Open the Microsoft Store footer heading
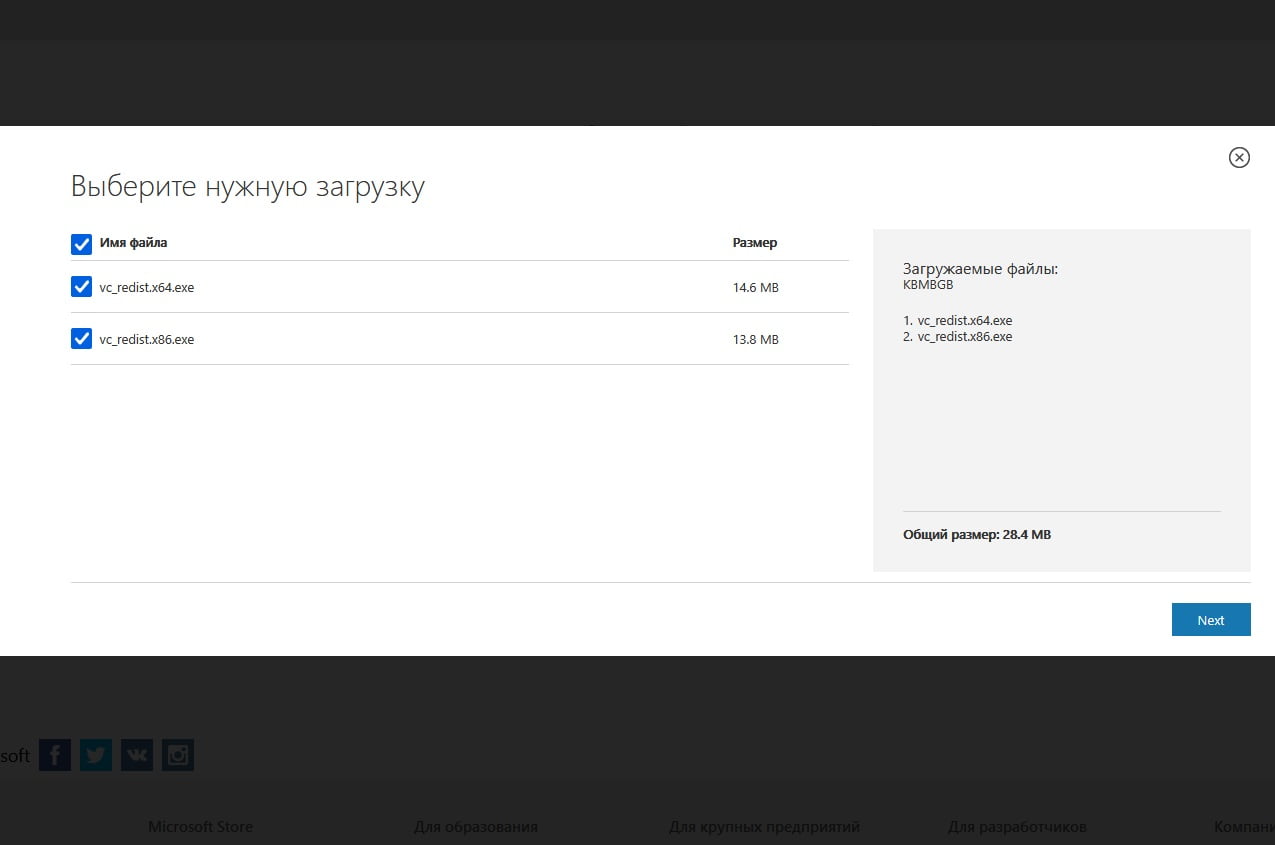 (201, 827)
